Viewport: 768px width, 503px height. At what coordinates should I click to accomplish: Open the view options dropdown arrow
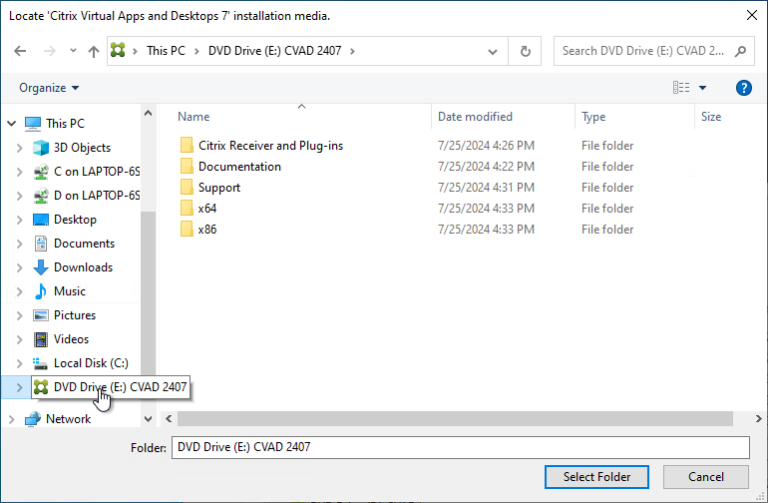[703, 88]
